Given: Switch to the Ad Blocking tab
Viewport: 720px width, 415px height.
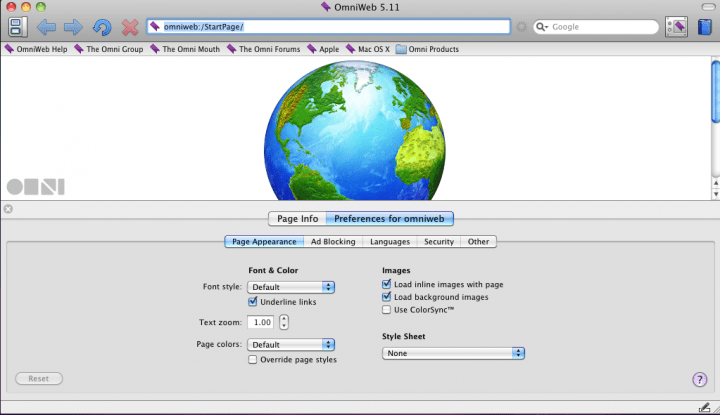Looking at the screenshot, I should [332, 241].
